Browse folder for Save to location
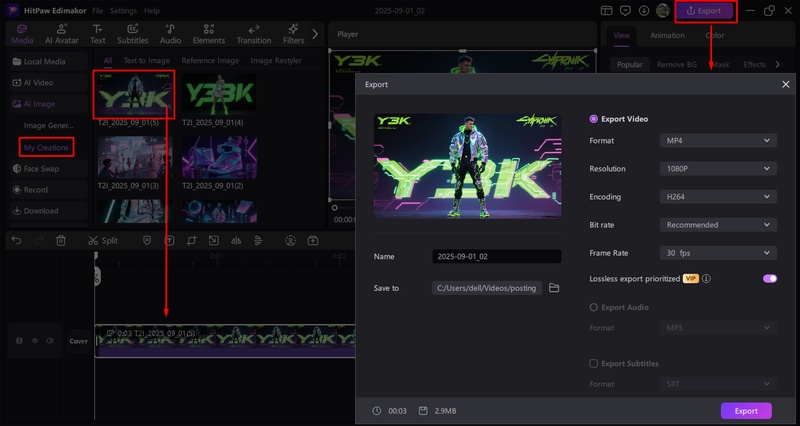The width and height of the screenshot is (800, 426). (x=554, y=288)
